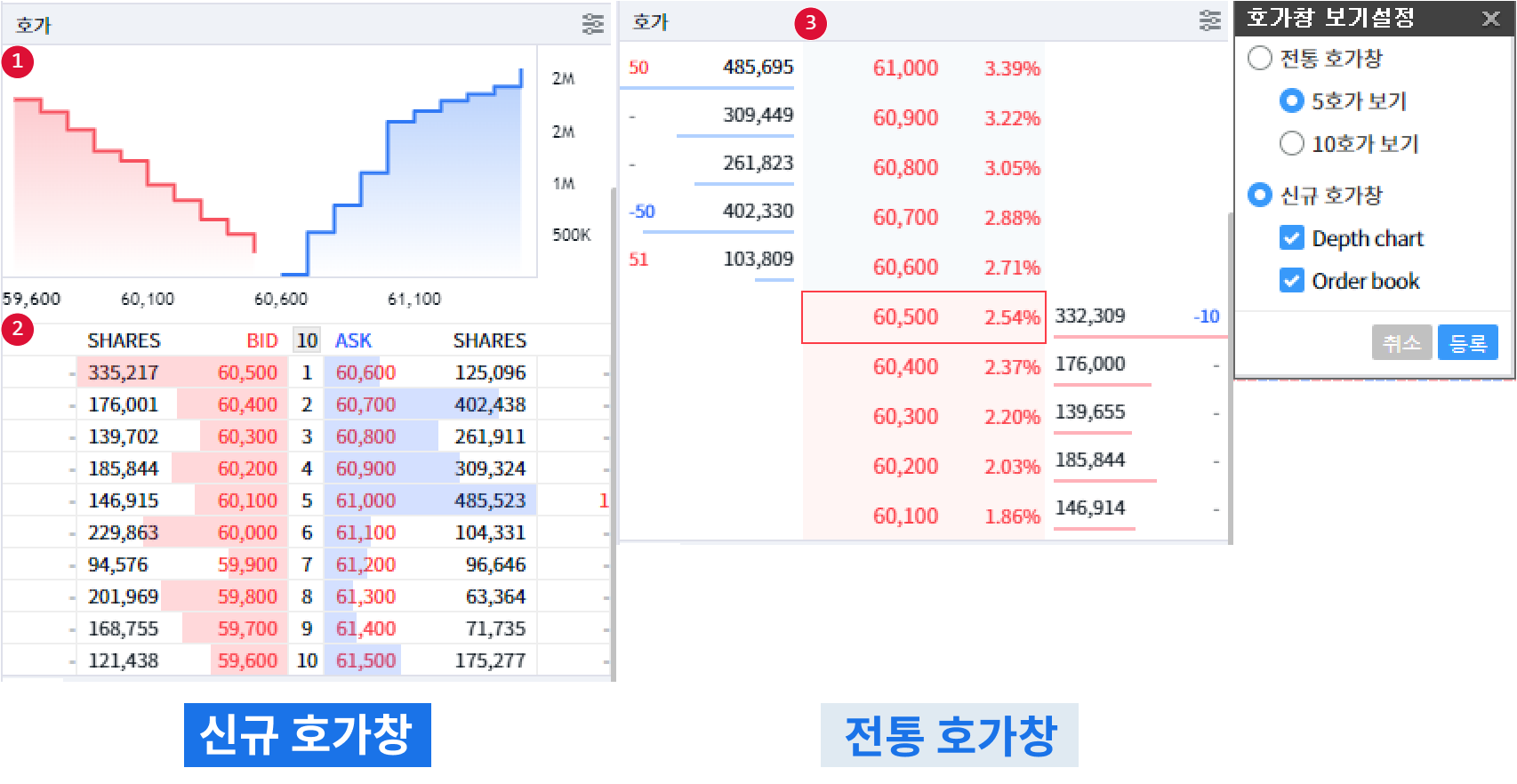Click the BID column header
The width and height of the screenshot is (1517, 784).
pyautogui.click(x=262, y=340)
